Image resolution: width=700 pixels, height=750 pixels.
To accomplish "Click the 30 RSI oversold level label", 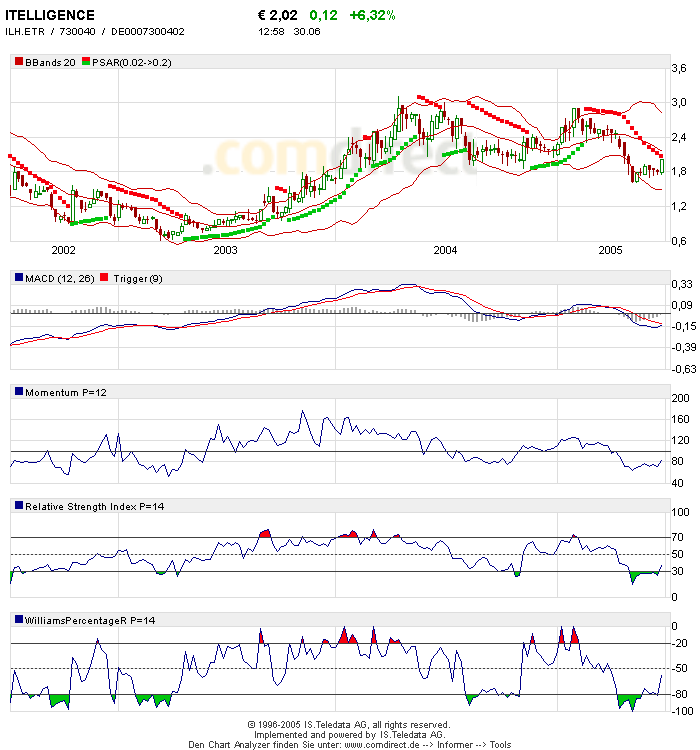I will point(678,571).
